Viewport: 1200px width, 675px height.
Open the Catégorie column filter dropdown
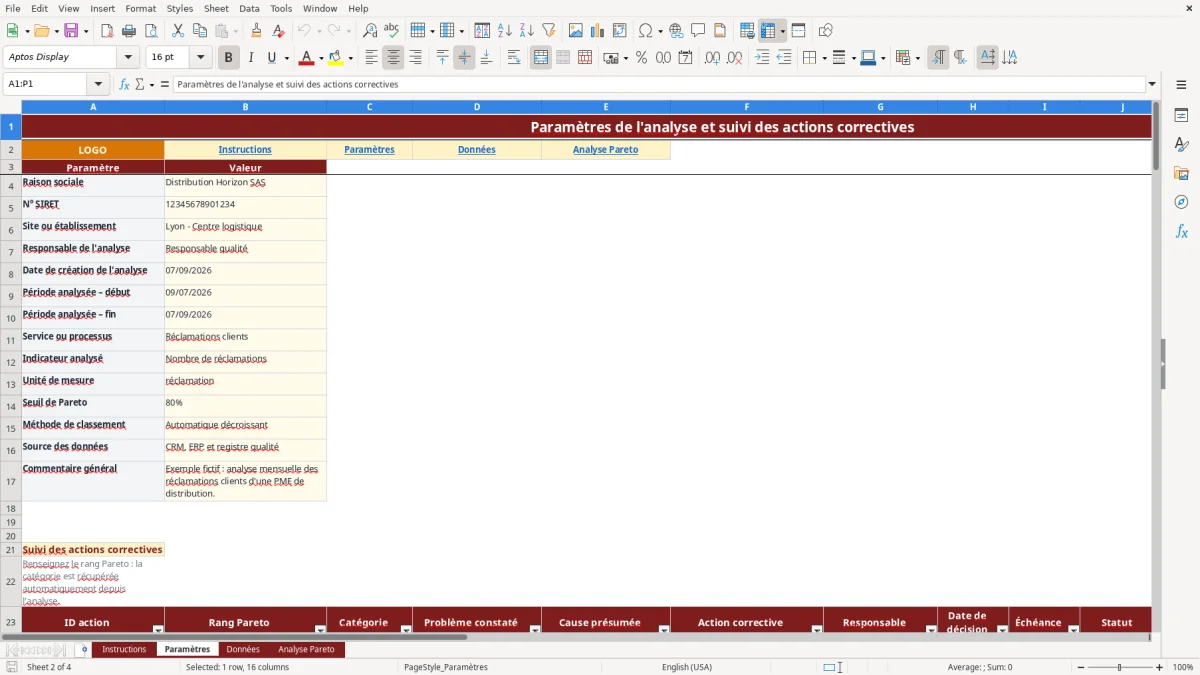pyautogui.click(x=405, y=629)
